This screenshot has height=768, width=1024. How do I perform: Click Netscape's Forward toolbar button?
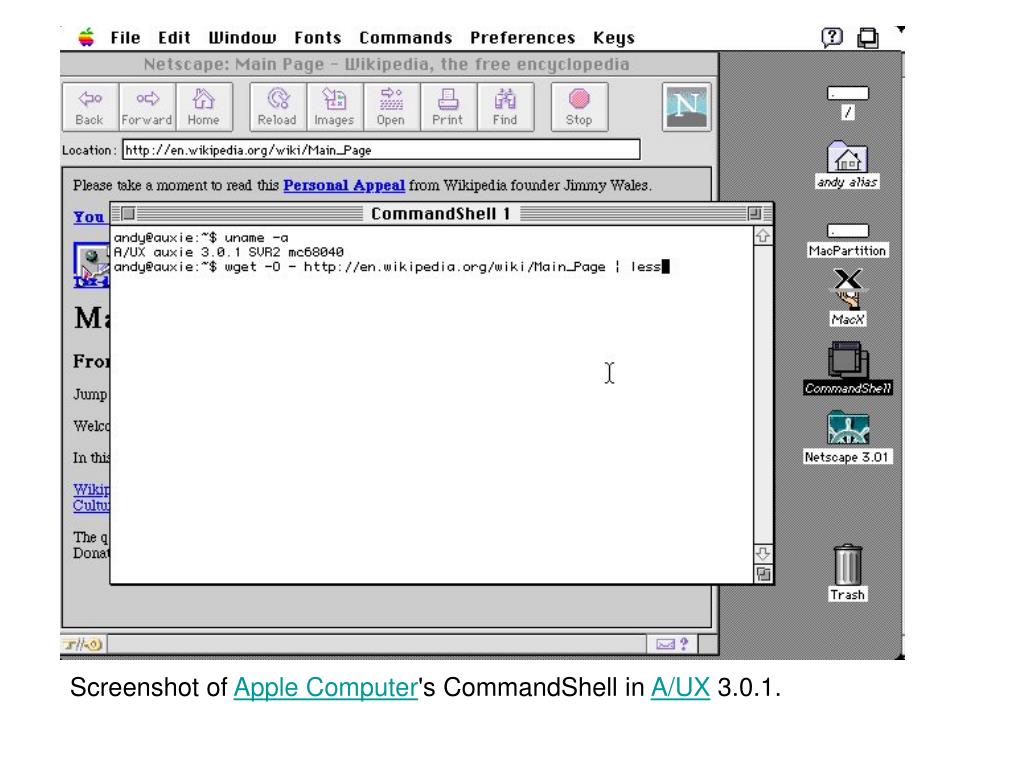click(x=147, y=107)
